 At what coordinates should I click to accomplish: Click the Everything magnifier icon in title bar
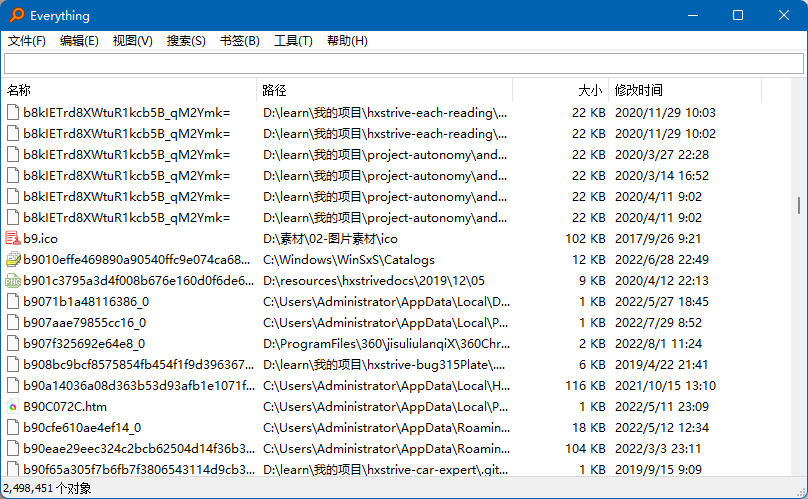point(17,15)
